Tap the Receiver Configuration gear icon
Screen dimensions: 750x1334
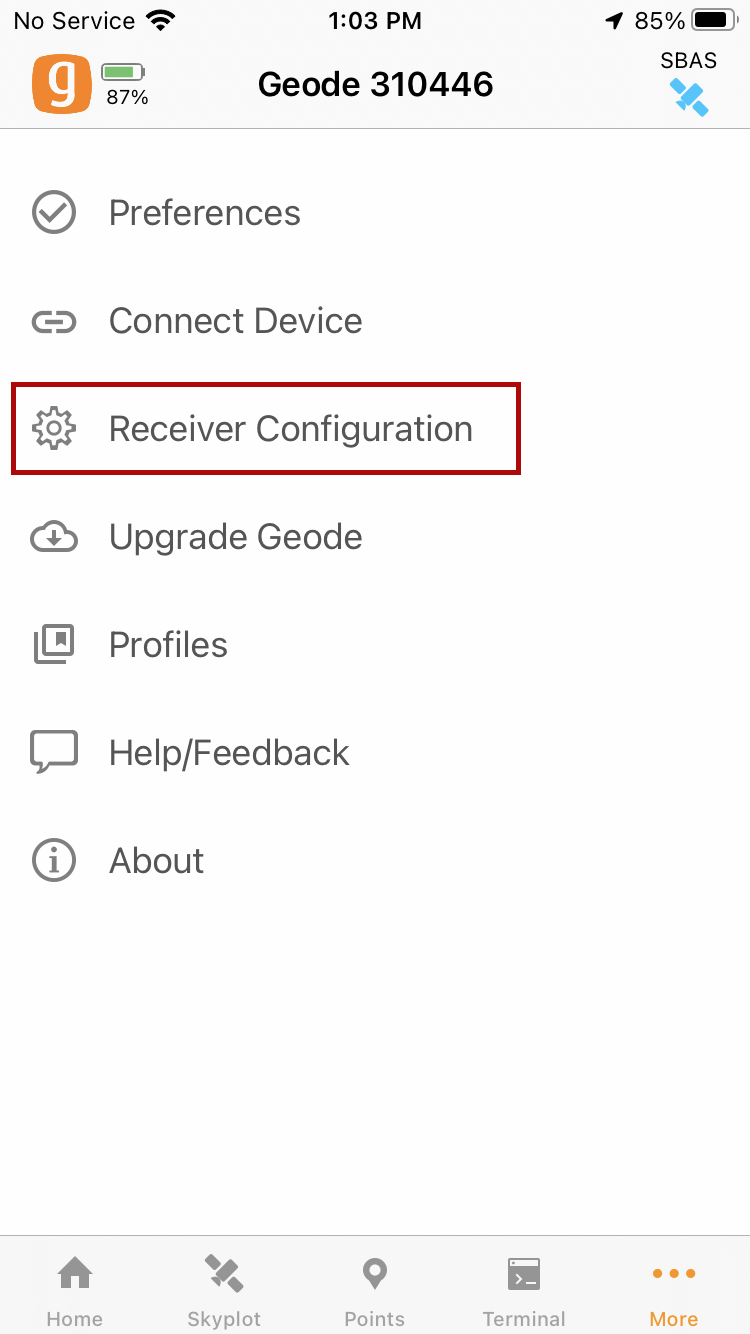54,429
